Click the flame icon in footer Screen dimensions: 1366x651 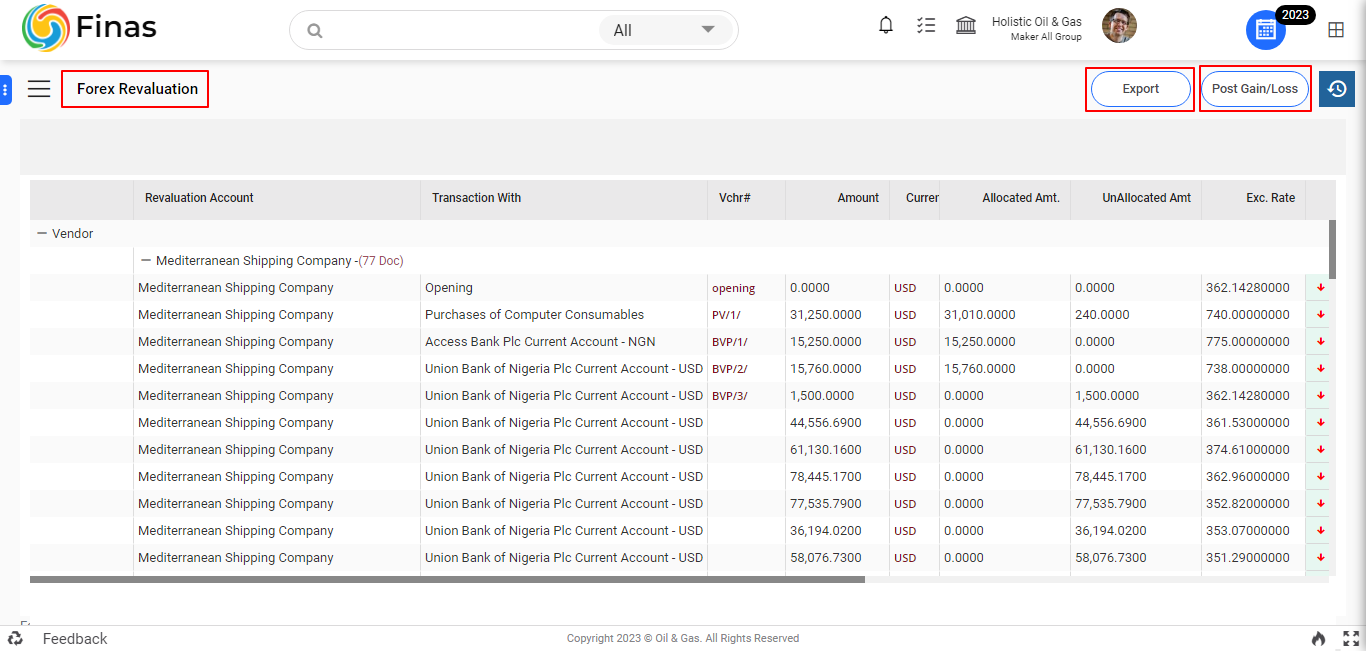pyautogui.click(x=1319, y=638)
